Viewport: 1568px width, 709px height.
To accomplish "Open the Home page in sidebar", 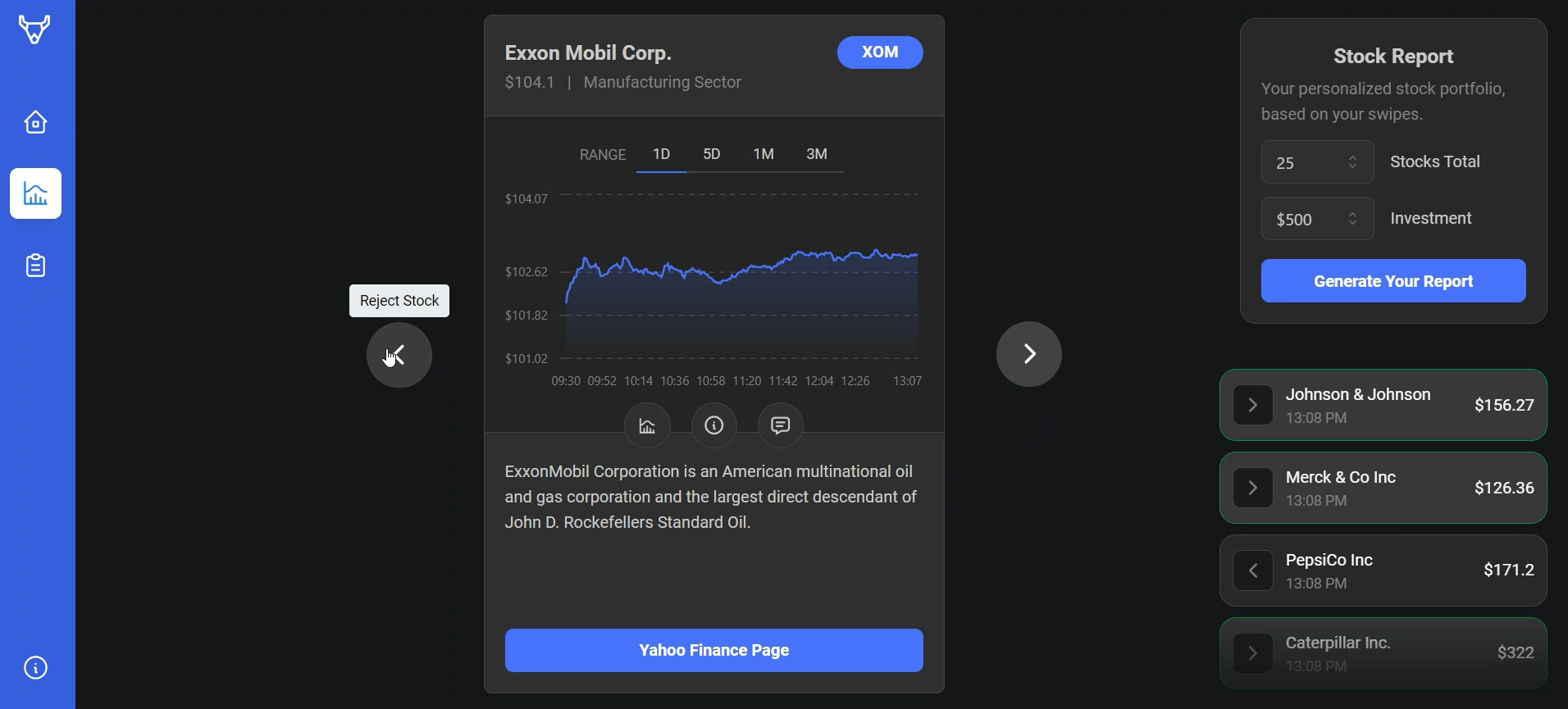I will (x=35, y=122).
